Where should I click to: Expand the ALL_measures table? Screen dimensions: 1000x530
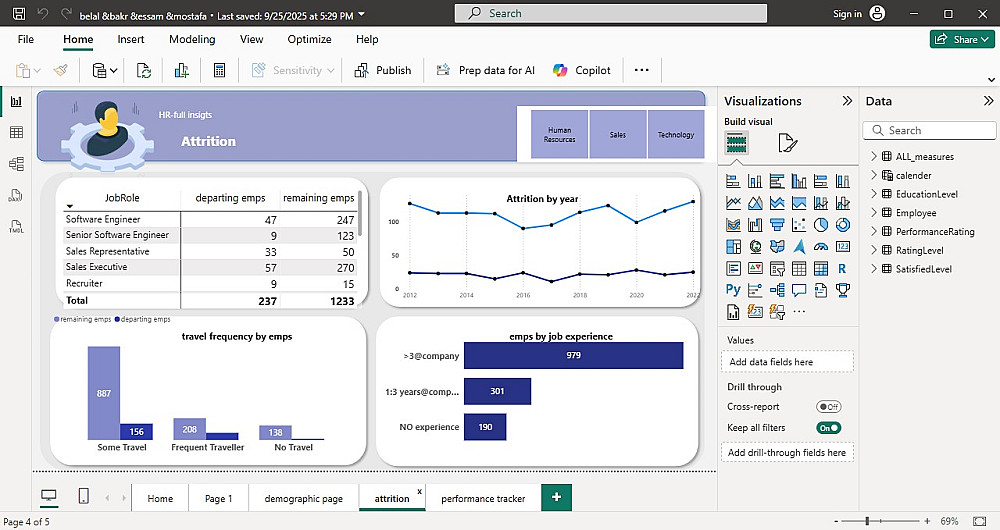[x=874, y=156]
